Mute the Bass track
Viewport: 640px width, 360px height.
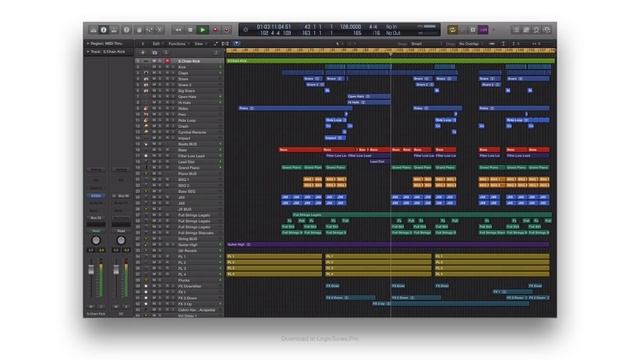point(154,150)
